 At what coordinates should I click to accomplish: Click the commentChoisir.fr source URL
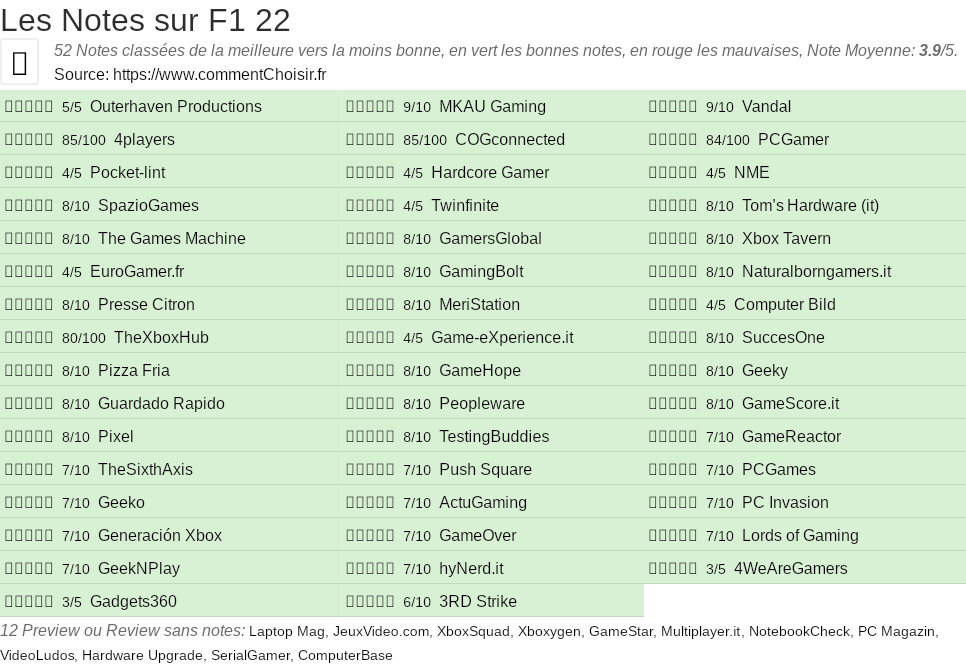click(220, 74)
